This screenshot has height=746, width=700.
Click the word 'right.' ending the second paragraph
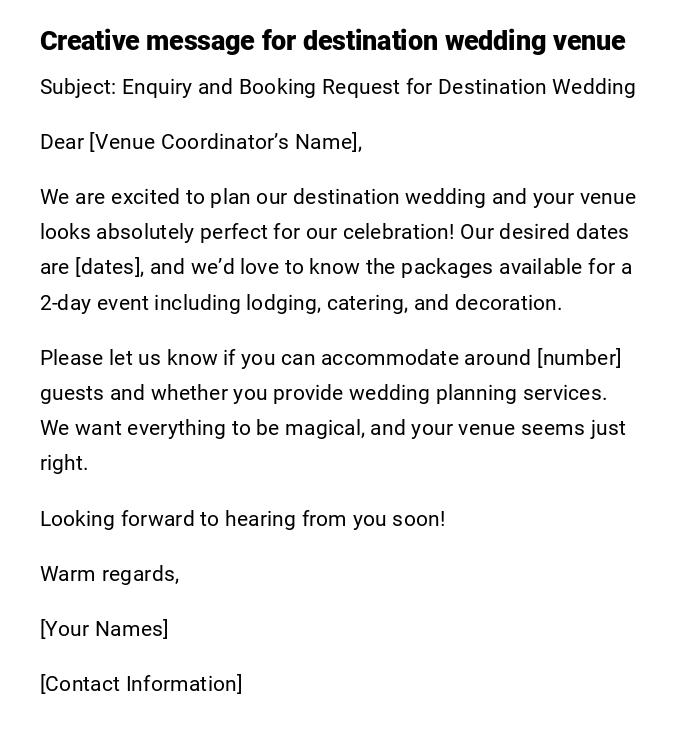[64, 463]
